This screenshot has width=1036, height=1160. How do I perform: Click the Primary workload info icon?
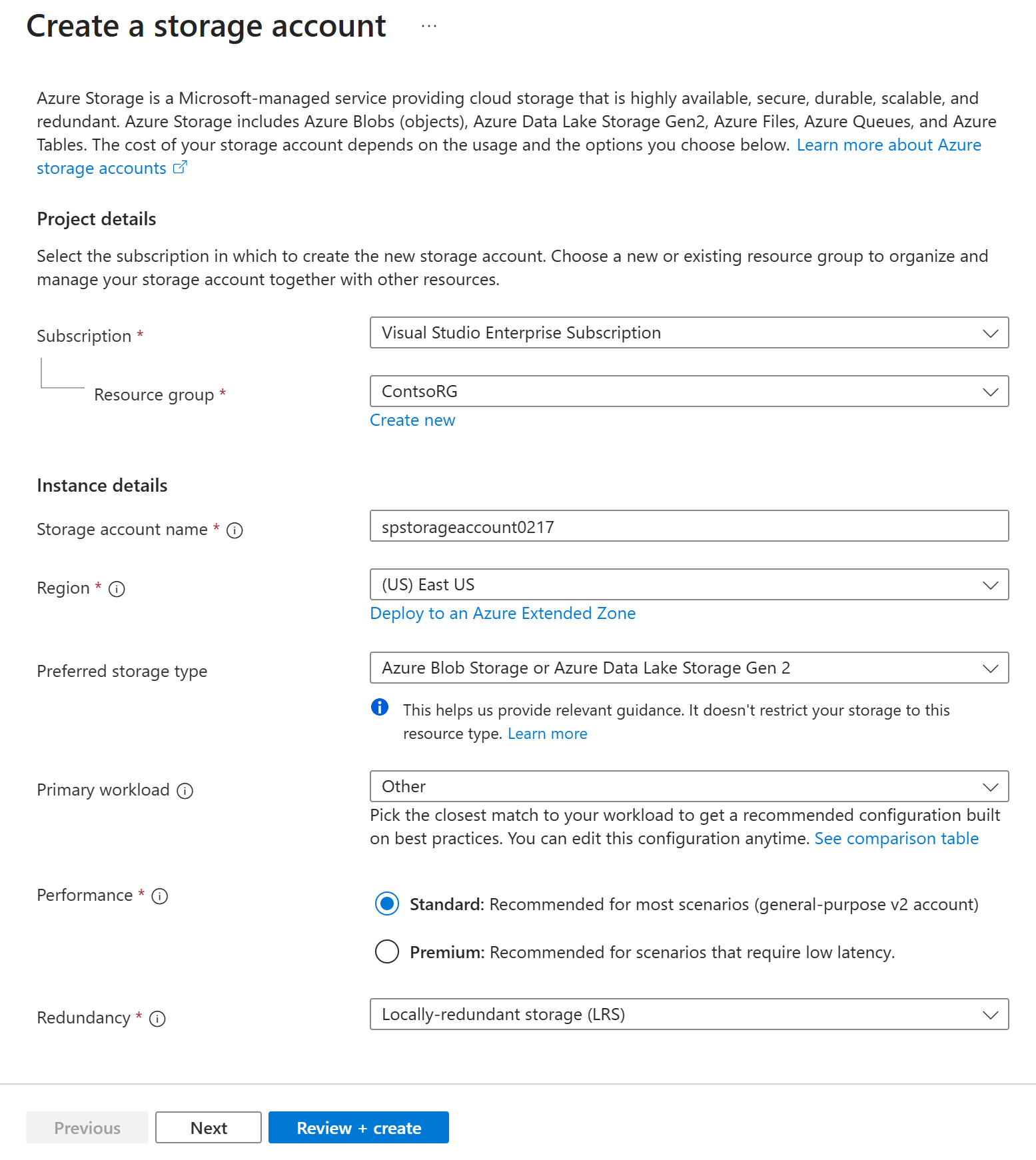point(185,791)
